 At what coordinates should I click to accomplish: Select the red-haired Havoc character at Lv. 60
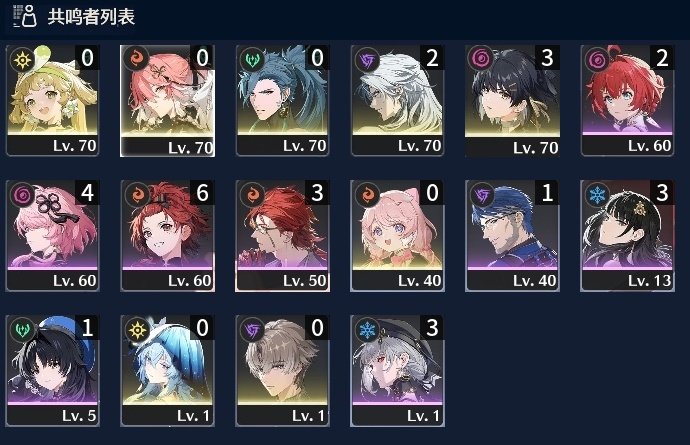tap(627, 101)
